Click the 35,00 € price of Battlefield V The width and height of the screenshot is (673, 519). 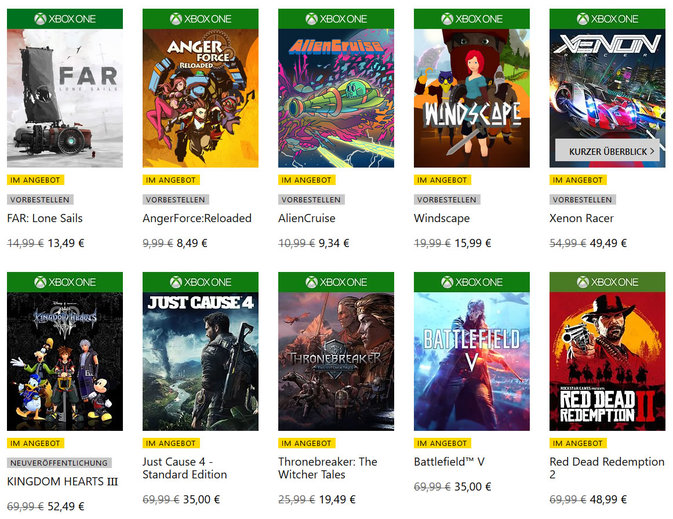(473, 487)
